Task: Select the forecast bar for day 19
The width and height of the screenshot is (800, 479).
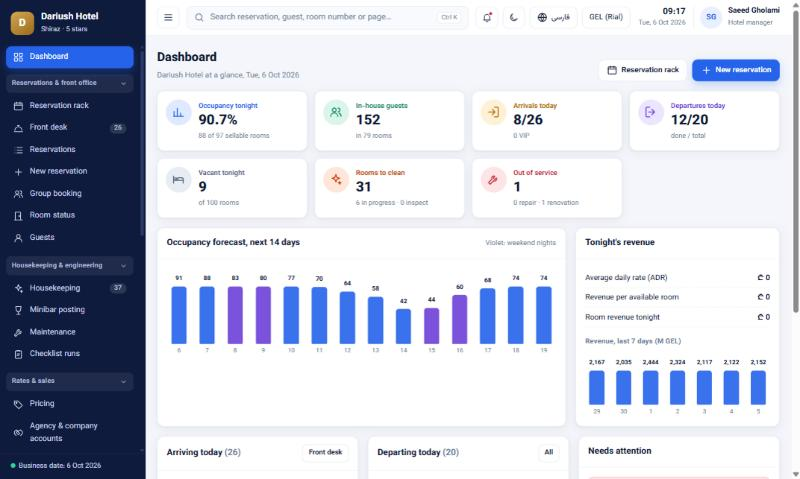Action: pyautogui.click(x=544, y=315)
